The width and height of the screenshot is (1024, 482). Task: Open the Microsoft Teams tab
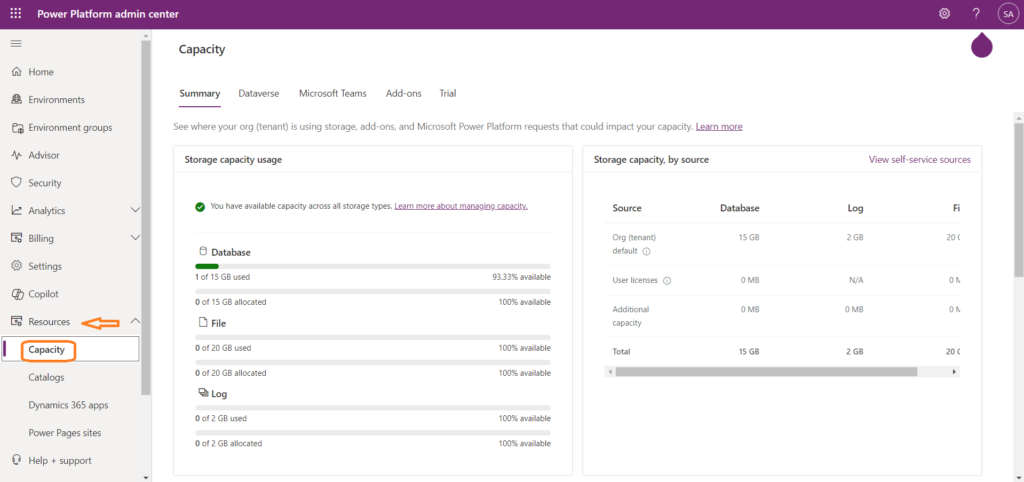coord(332,93)
